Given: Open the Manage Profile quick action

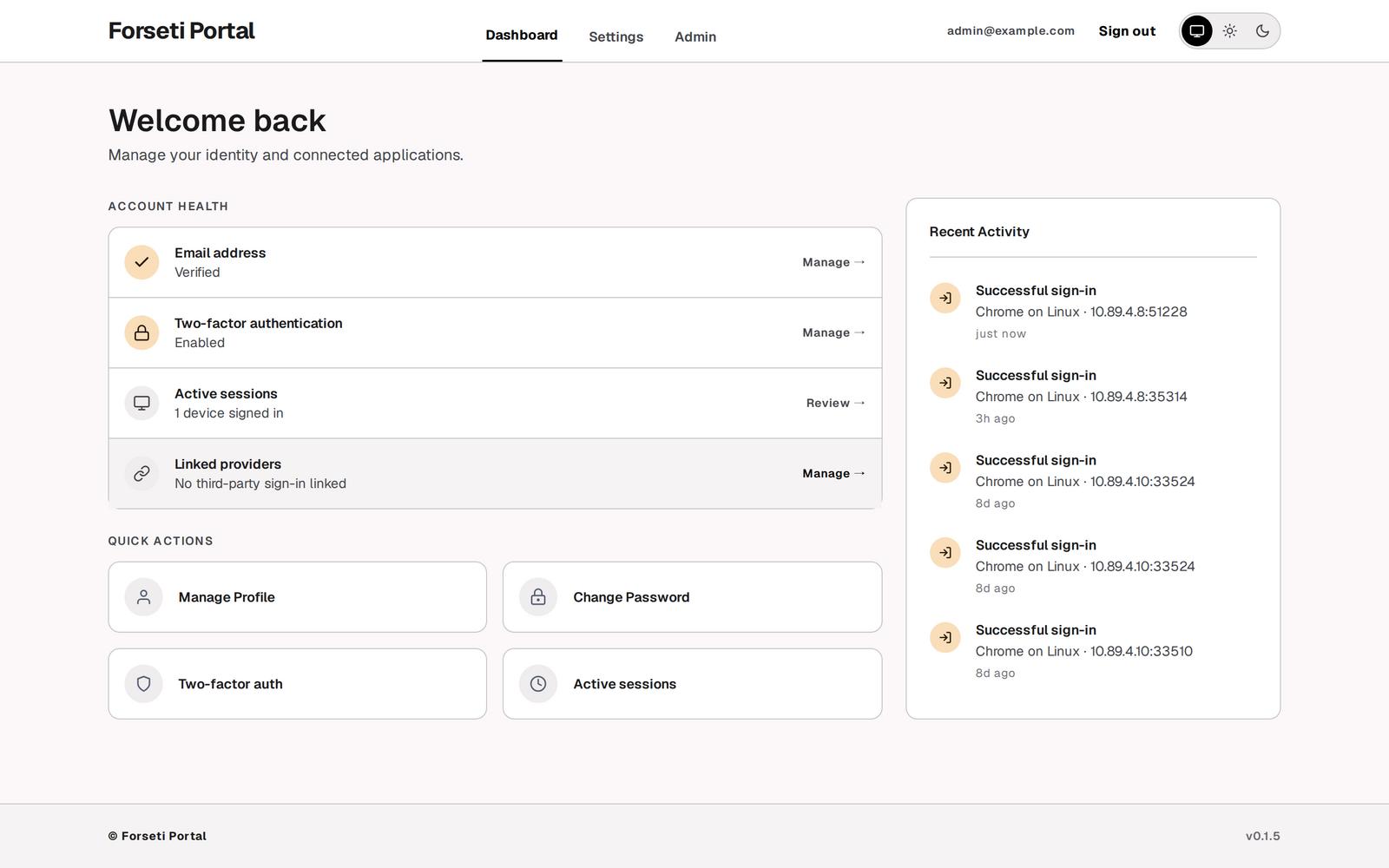Looking at the screenshot, I should pos(297,597).
